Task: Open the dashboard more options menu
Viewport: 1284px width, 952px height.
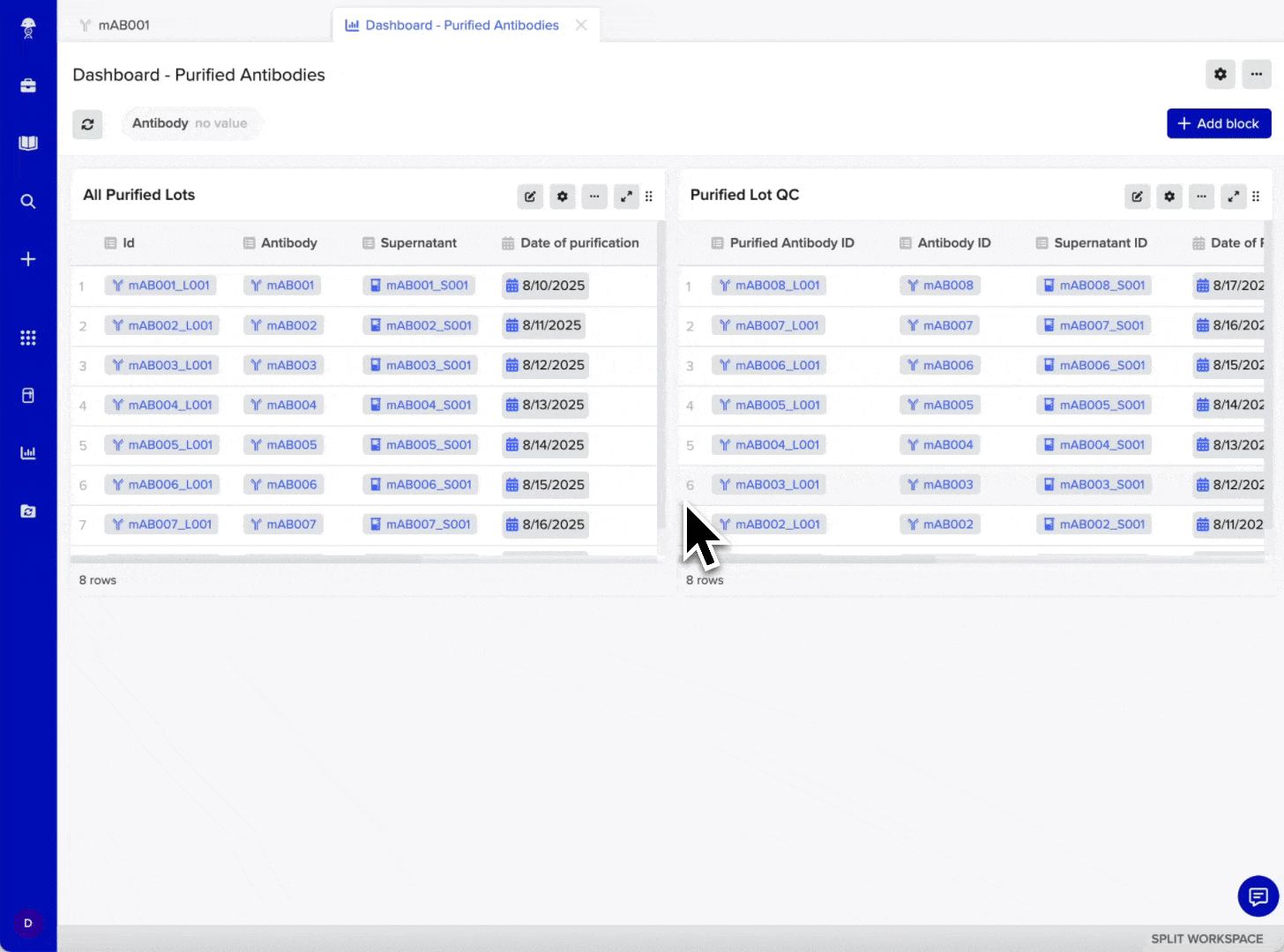Action: pyautogui.click(x=1256, y=75)
